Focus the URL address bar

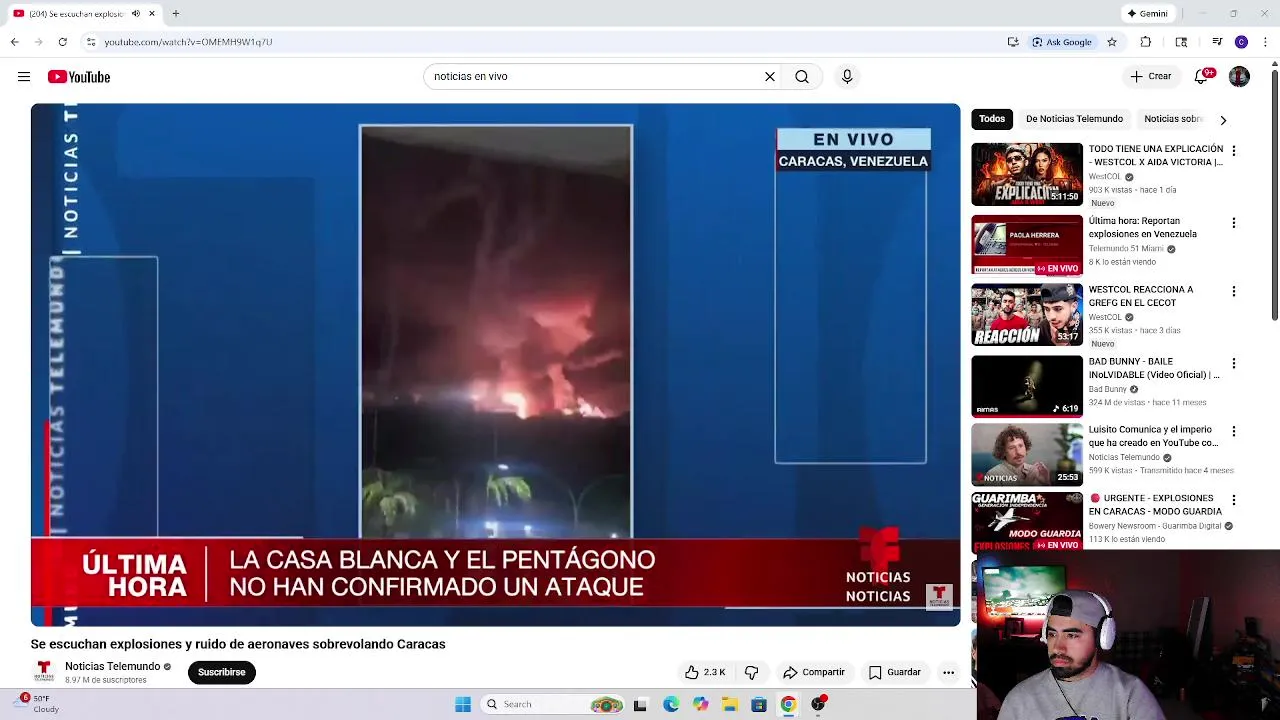pos(540,42)
